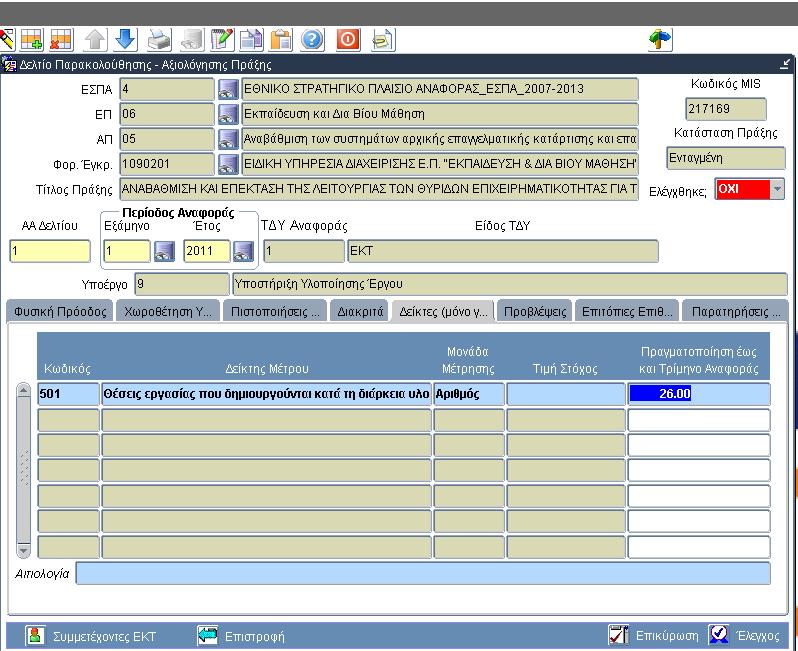
Task: Click the Εξάμηνο input field
Action: (127, 251)
